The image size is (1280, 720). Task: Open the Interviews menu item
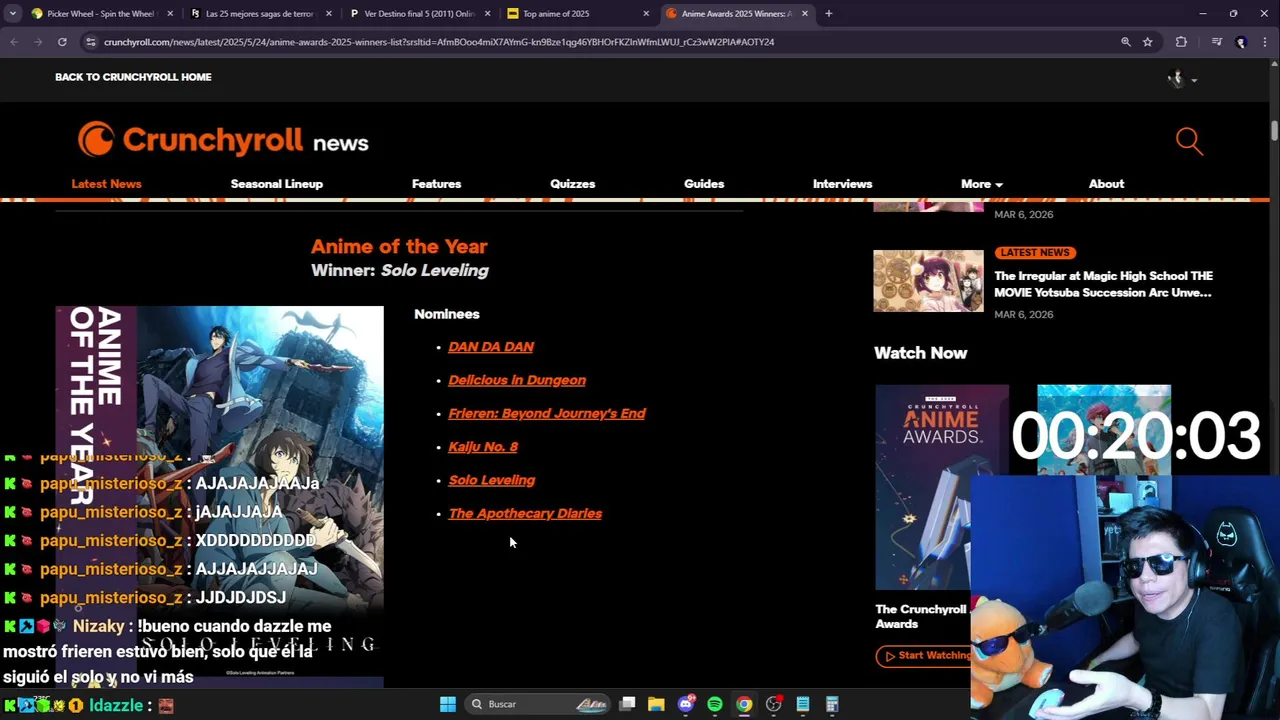point(842,184)
